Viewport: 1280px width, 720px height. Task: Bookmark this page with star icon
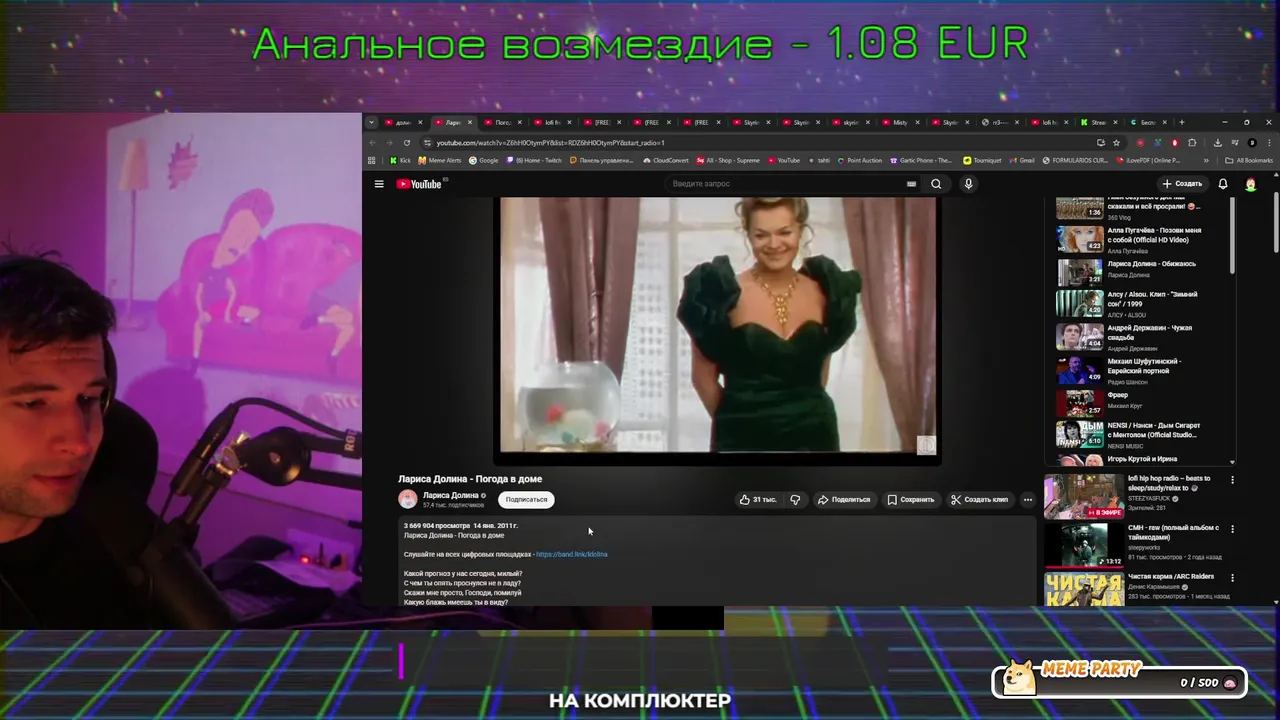coord(1117,143)
